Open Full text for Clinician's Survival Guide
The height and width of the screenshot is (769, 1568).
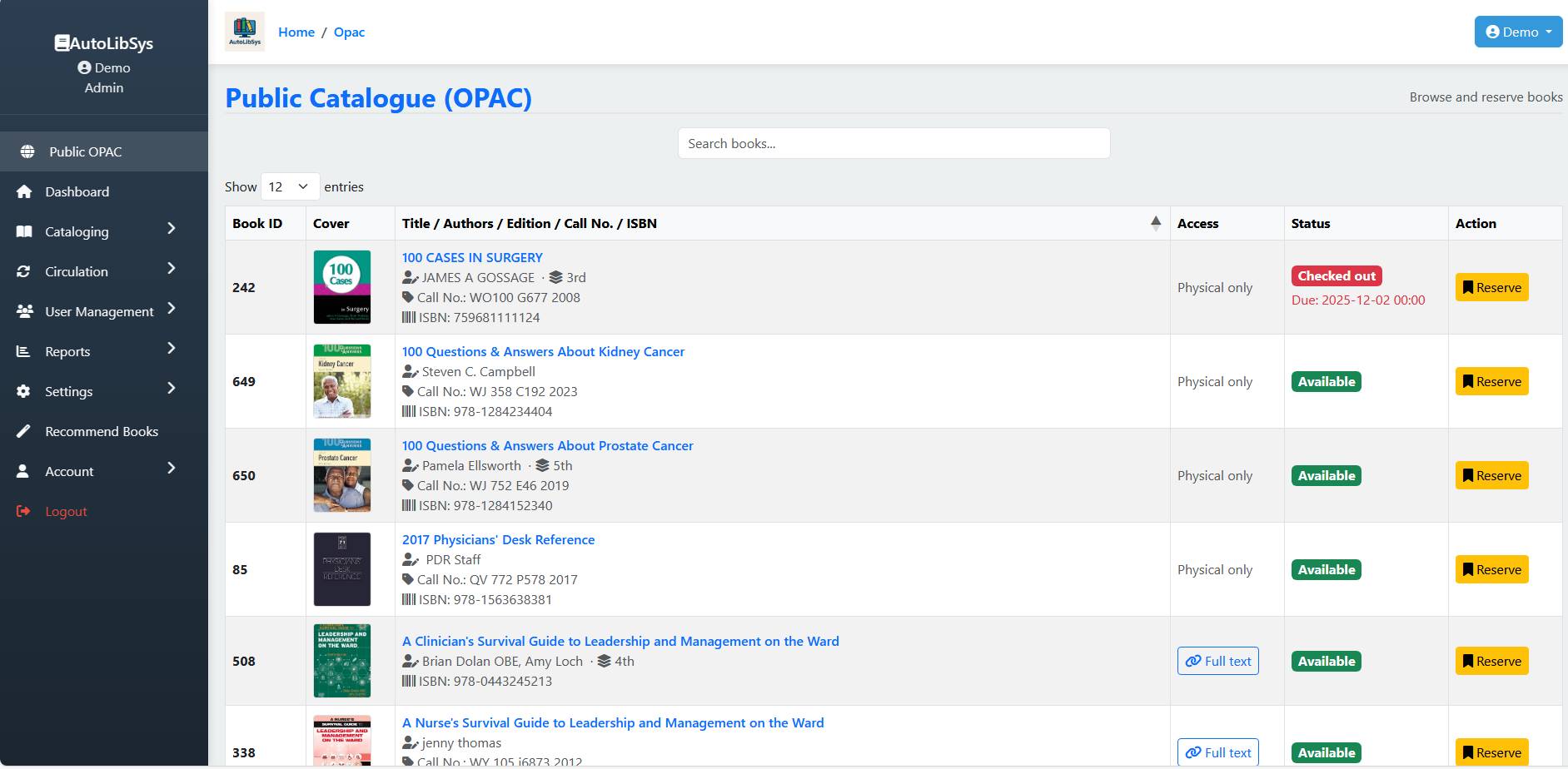tap(1217, 661)
